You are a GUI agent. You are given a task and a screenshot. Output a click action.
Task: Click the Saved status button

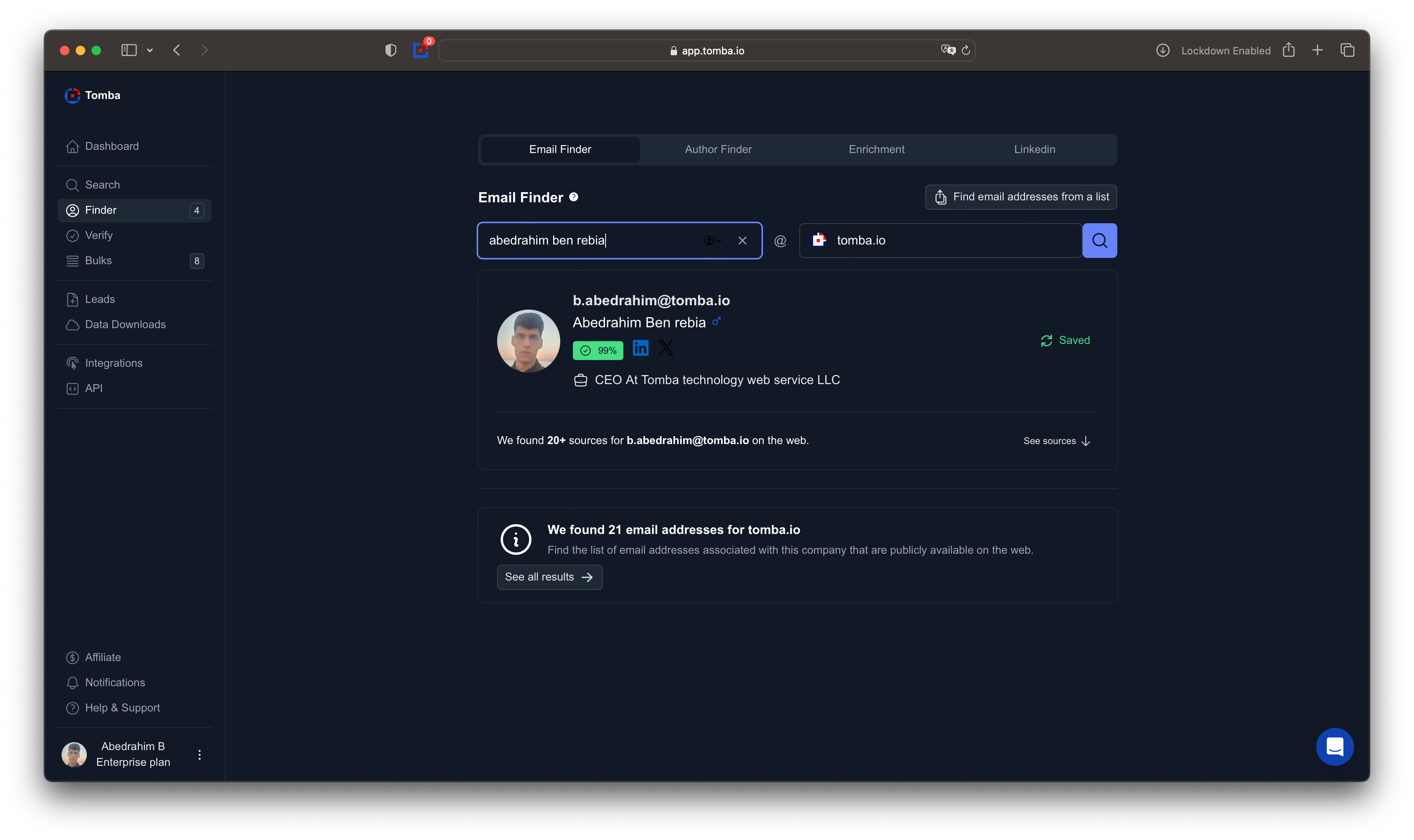click(1064, 340)
